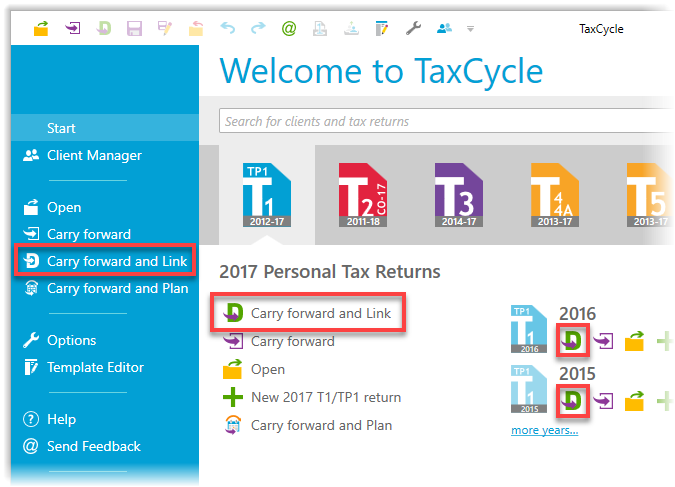Click the Close file folder icon in the toolbar
This screenshot has width=675, height=487.
click(196, 29)
